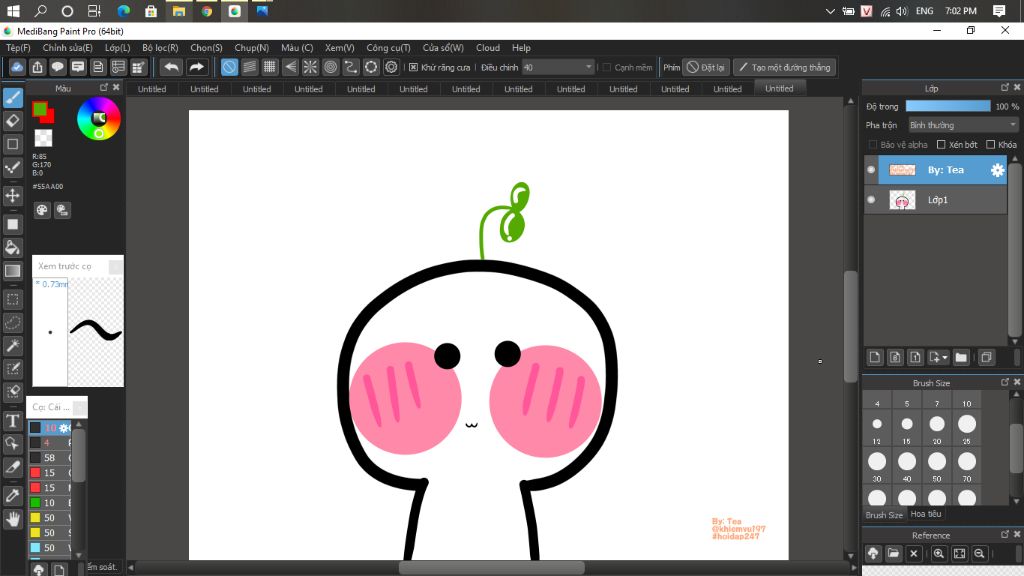Image resolution: width=1024 pixels, height=576 pixels.
Task: Show hidden system tray icons chevron
Action: coord(830,11)
